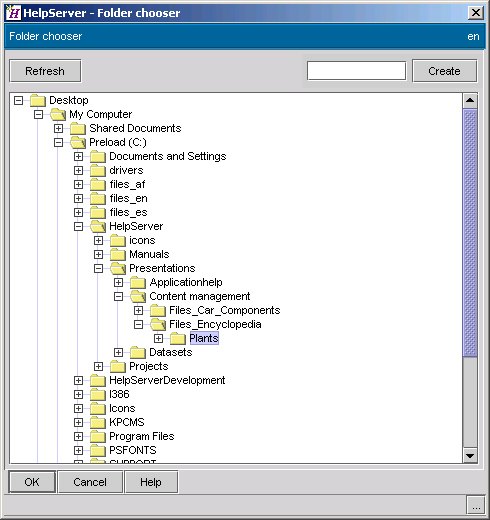
Task: Click the Applicationhelp folder icon
Action: 138,282
